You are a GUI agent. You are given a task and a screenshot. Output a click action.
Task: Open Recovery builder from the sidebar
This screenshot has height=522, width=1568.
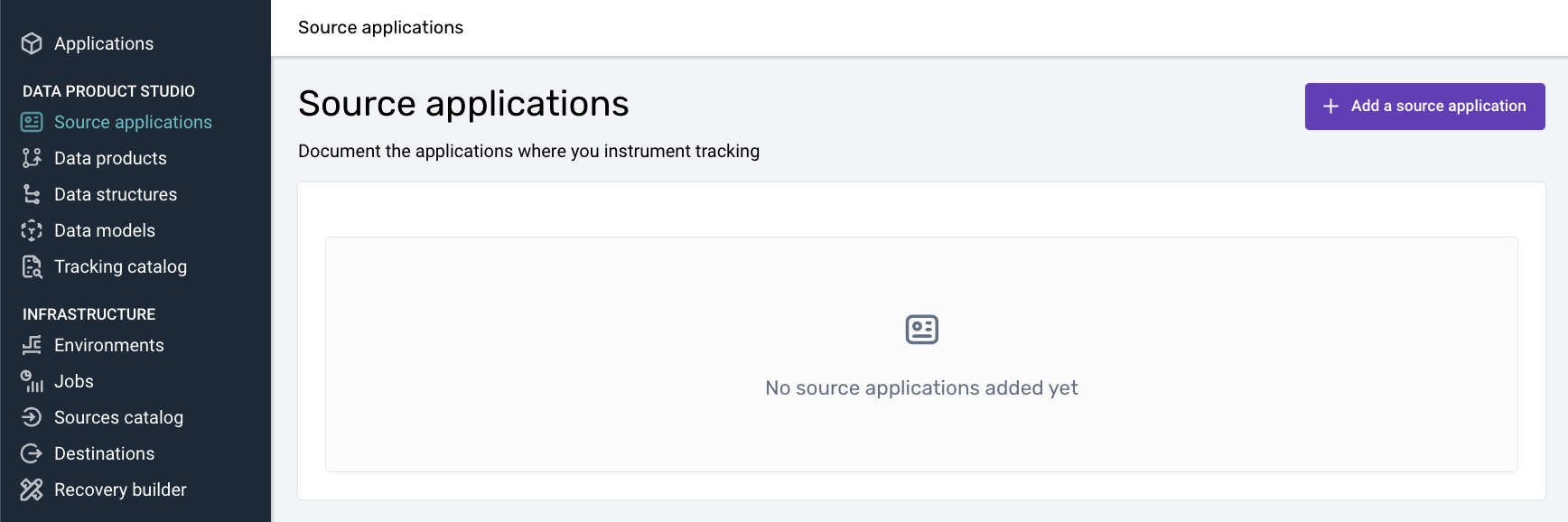[120, 489]
